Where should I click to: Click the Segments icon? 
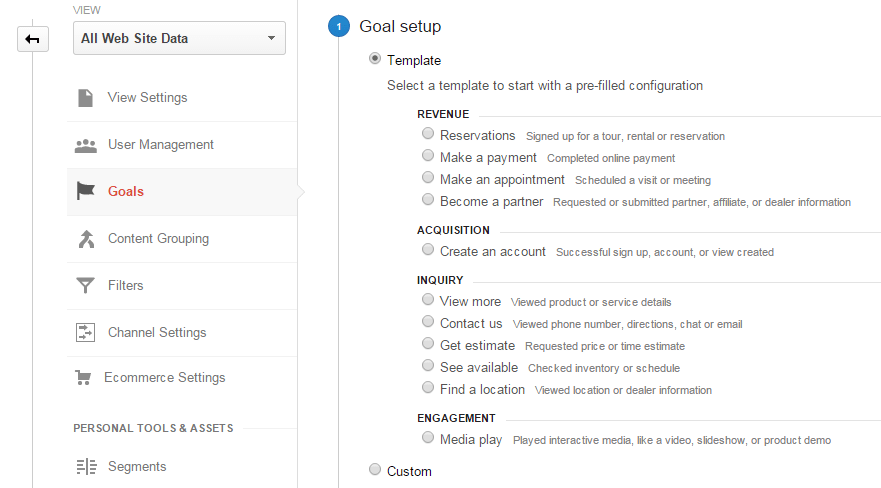point(87,467)
